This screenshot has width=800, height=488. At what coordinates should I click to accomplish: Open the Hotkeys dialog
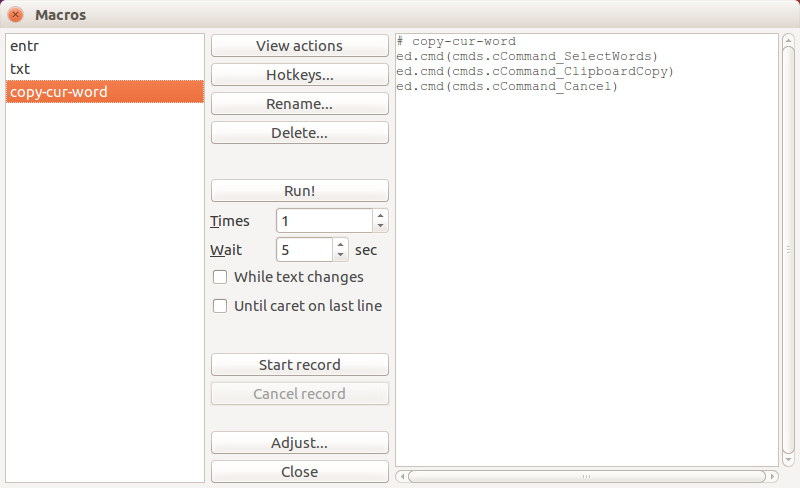point(299,75)
